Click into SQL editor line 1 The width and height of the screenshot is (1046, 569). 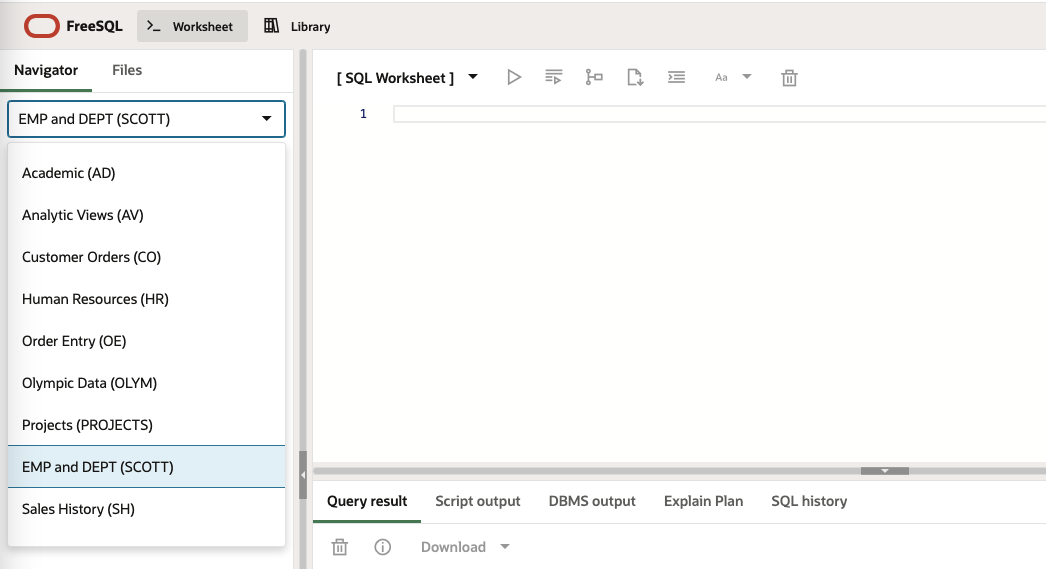tap(700, 114)
